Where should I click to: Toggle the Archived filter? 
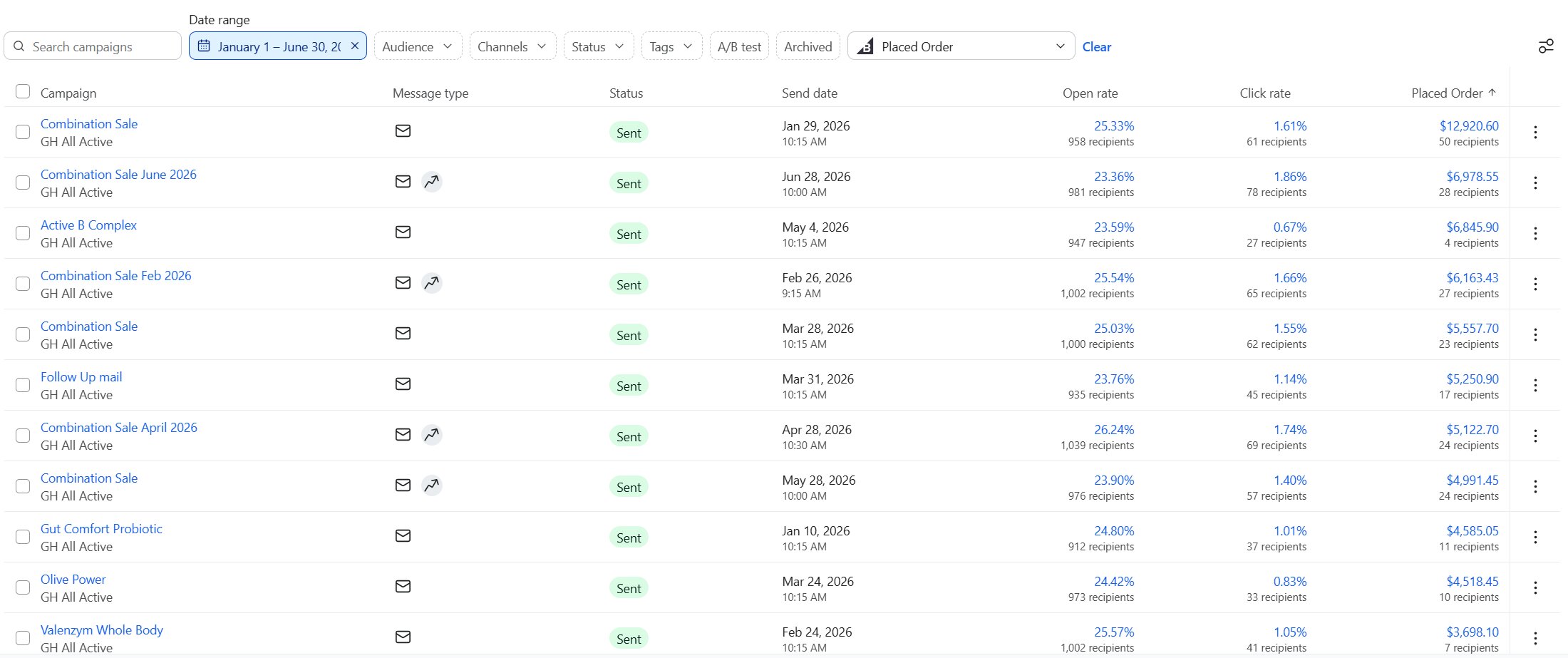click(808, 46)
